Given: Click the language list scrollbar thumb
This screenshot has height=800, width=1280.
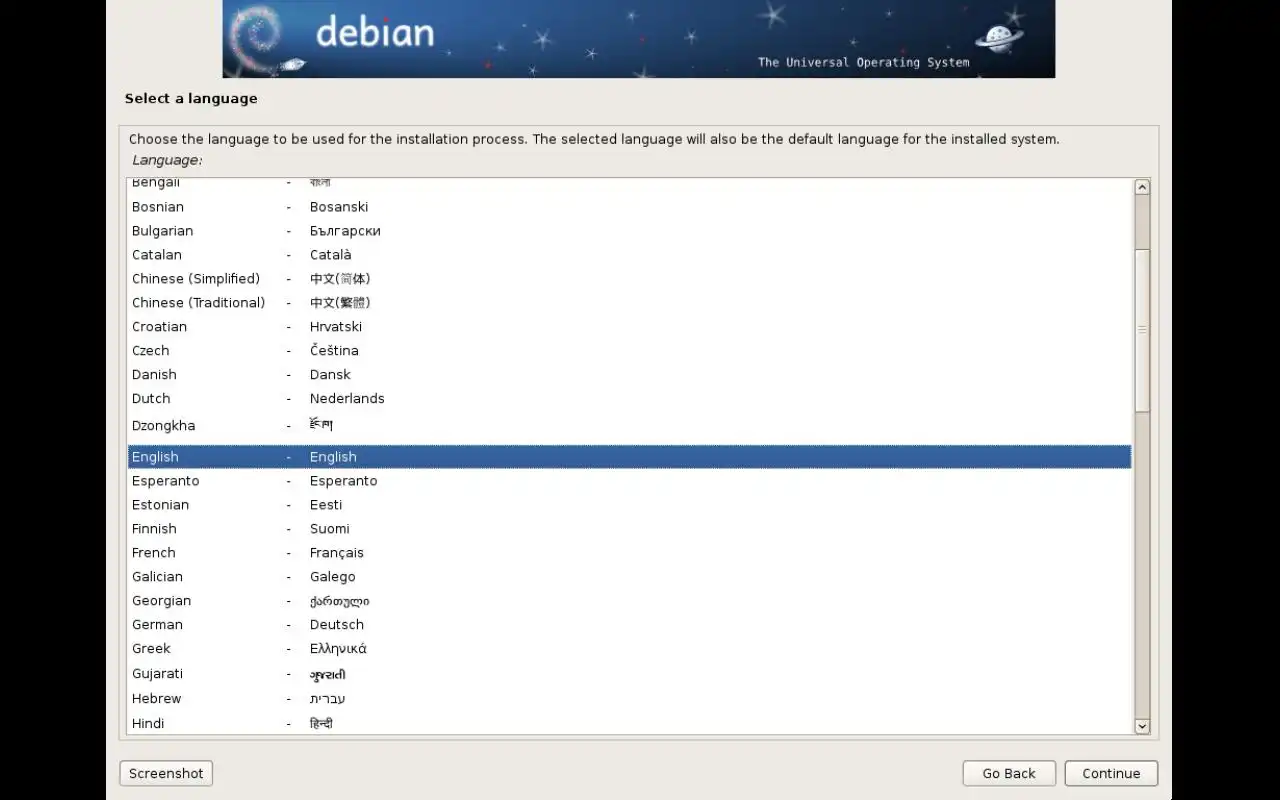Looking at the screenshot, I should (x=1142, y=329).
